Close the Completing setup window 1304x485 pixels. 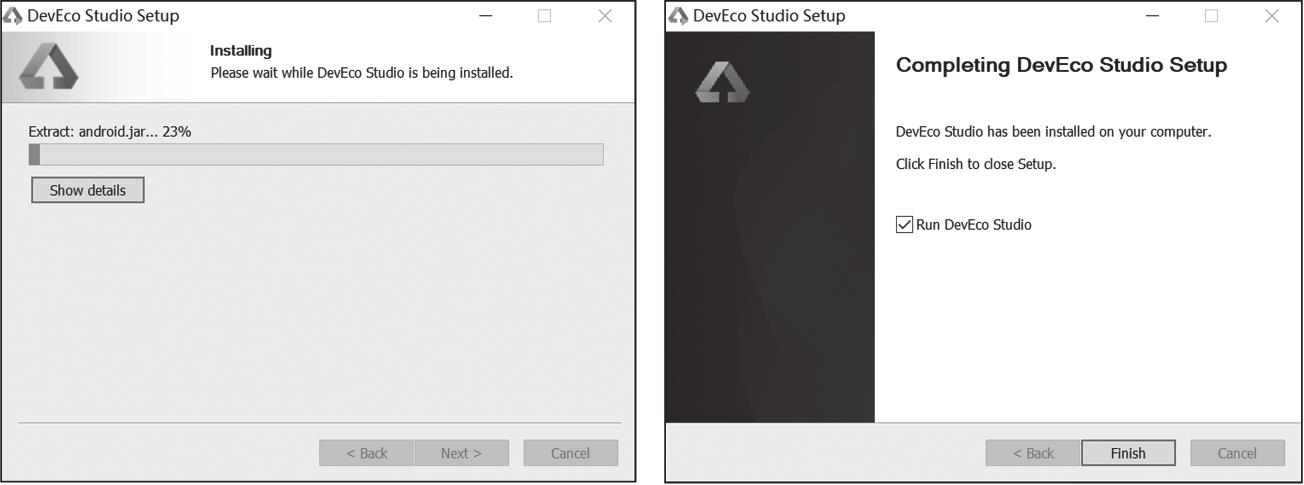[x=1271, y=16]
